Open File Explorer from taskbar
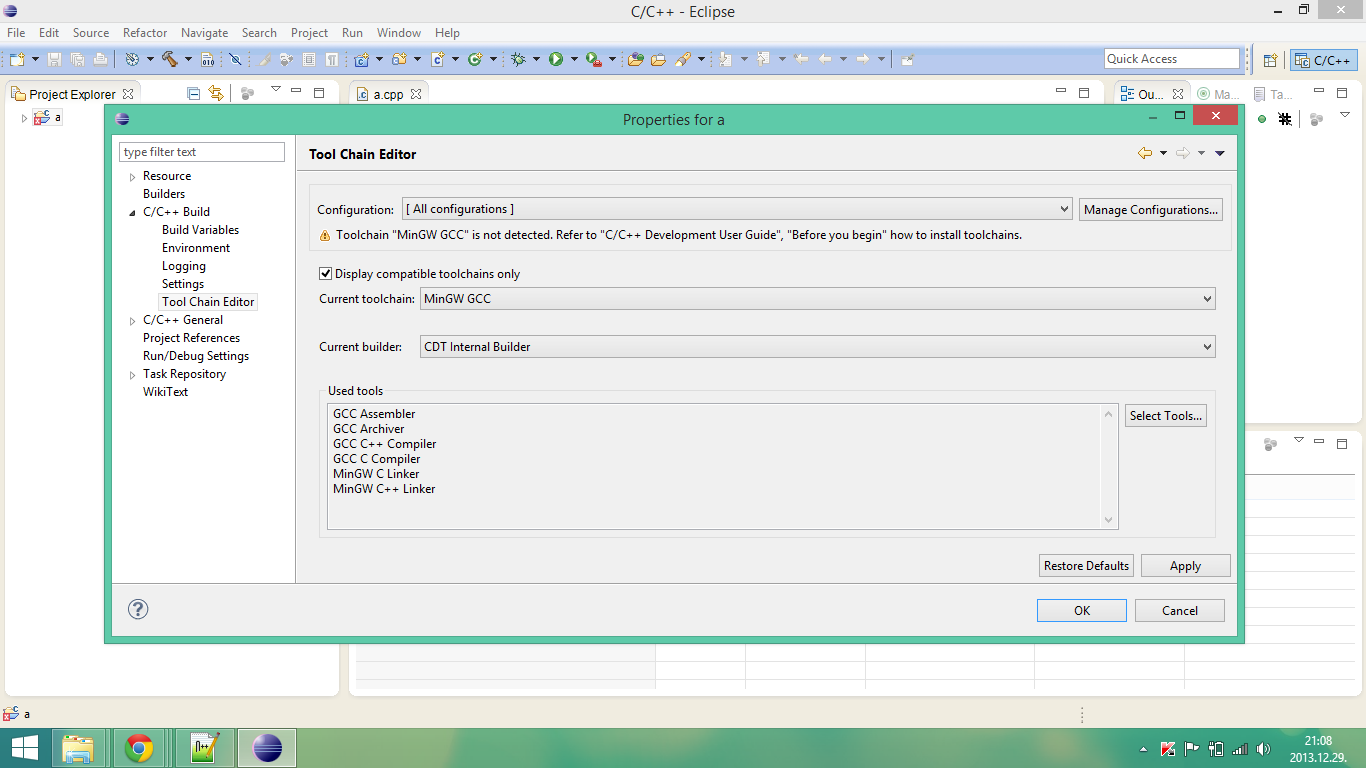 (78, 748)
